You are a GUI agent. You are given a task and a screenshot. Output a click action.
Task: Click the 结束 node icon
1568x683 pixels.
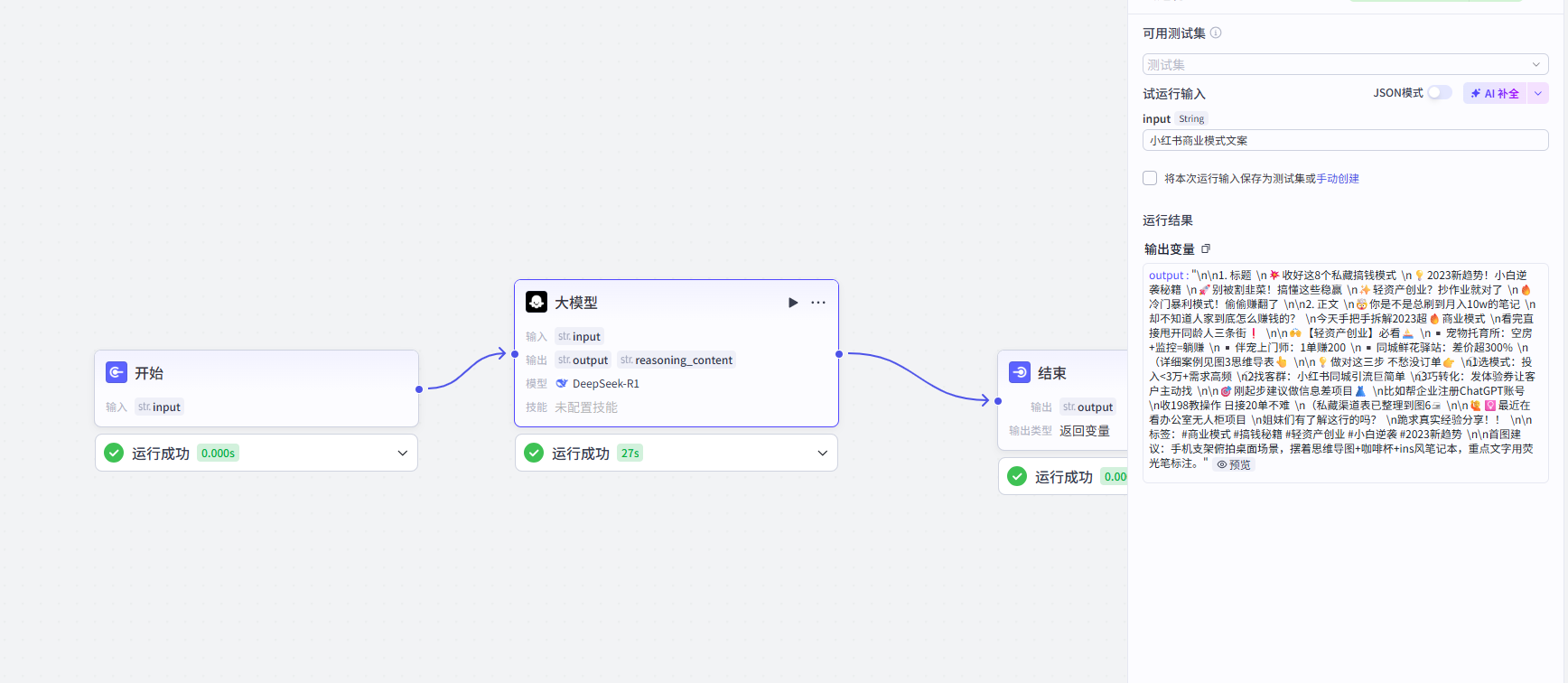click(1020, 372)
